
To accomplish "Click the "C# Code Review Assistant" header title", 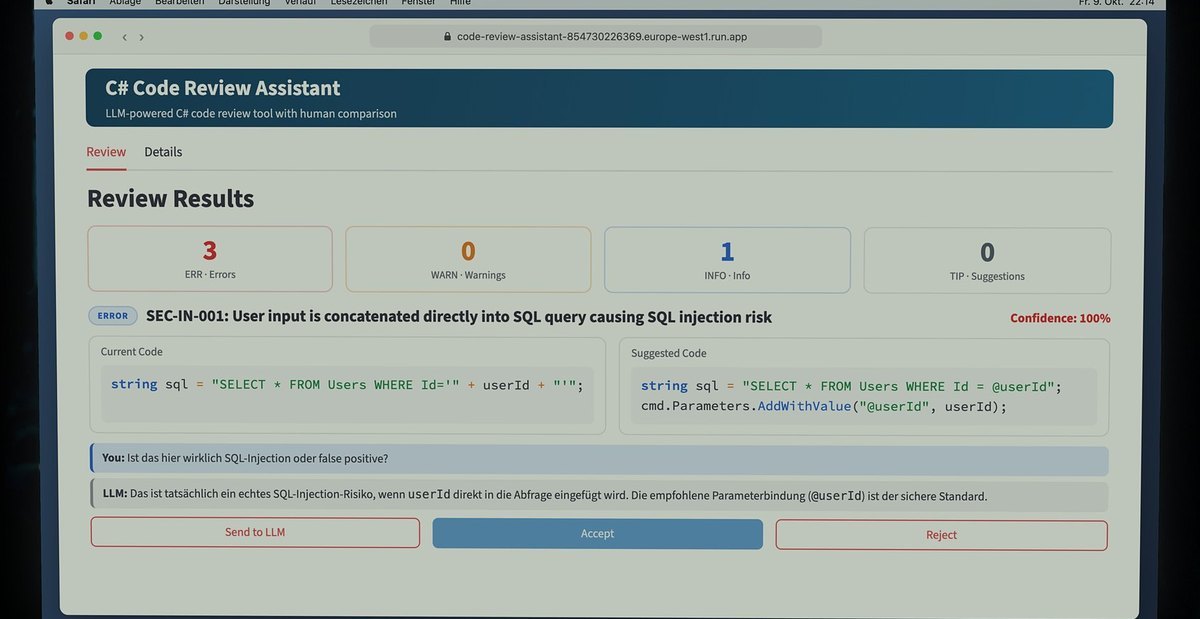I will [x=223, y=88].
